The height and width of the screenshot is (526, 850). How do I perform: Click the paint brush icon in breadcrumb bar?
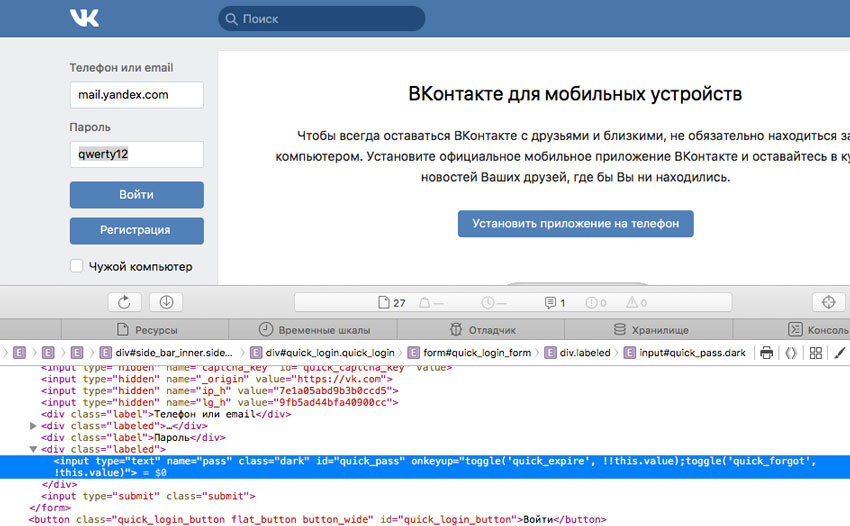click(x=840, y=353)
